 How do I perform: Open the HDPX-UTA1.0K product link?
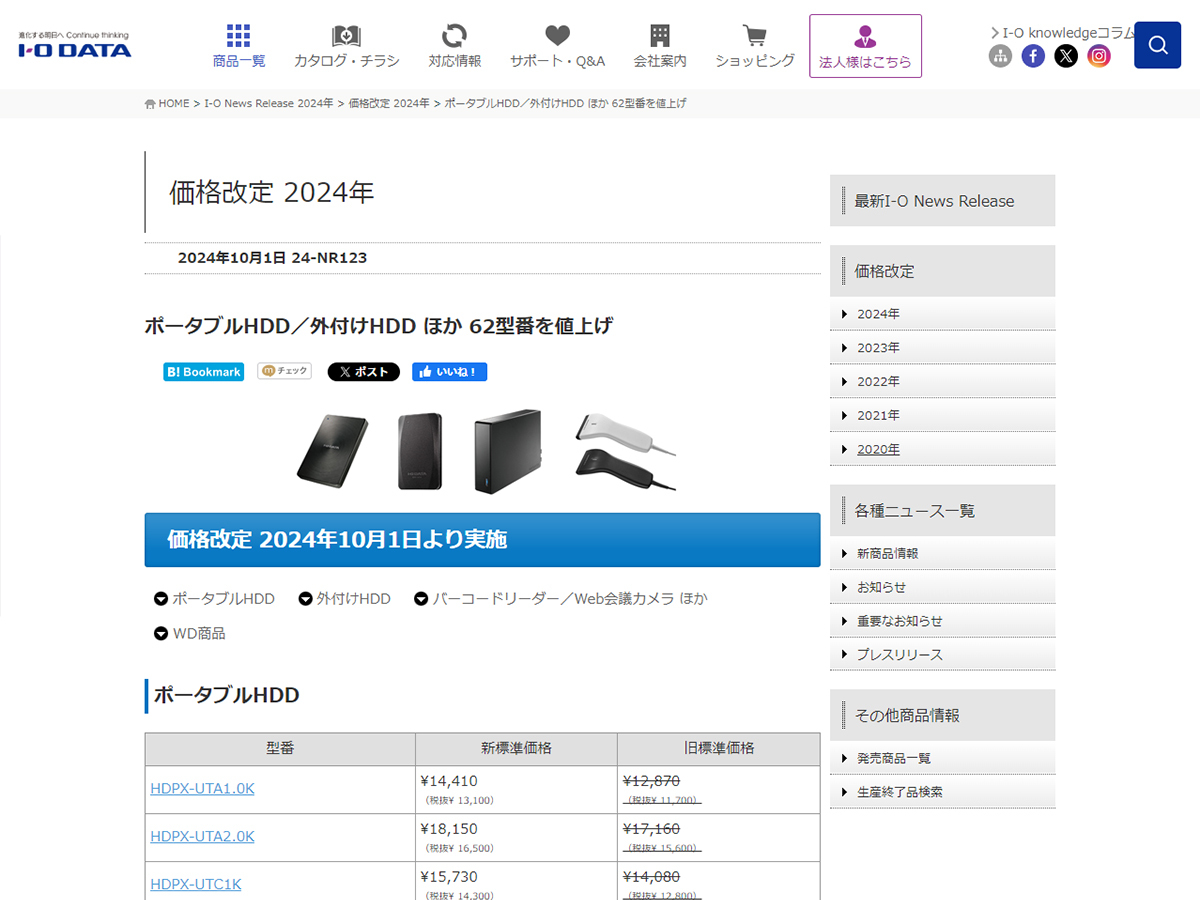(202, 788)
